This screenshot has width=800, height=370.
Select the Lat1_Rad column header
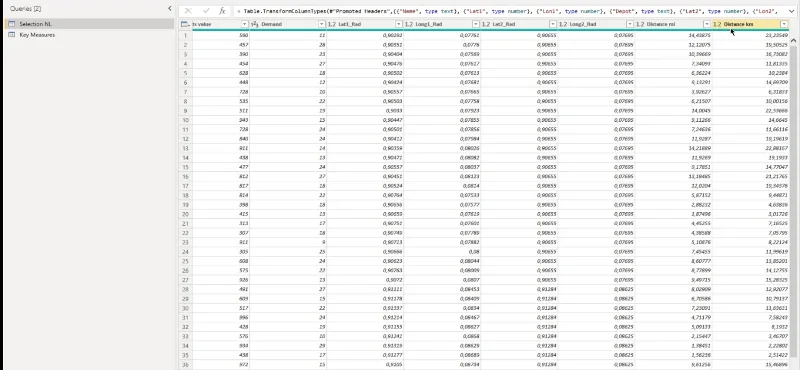pos(365,24)
